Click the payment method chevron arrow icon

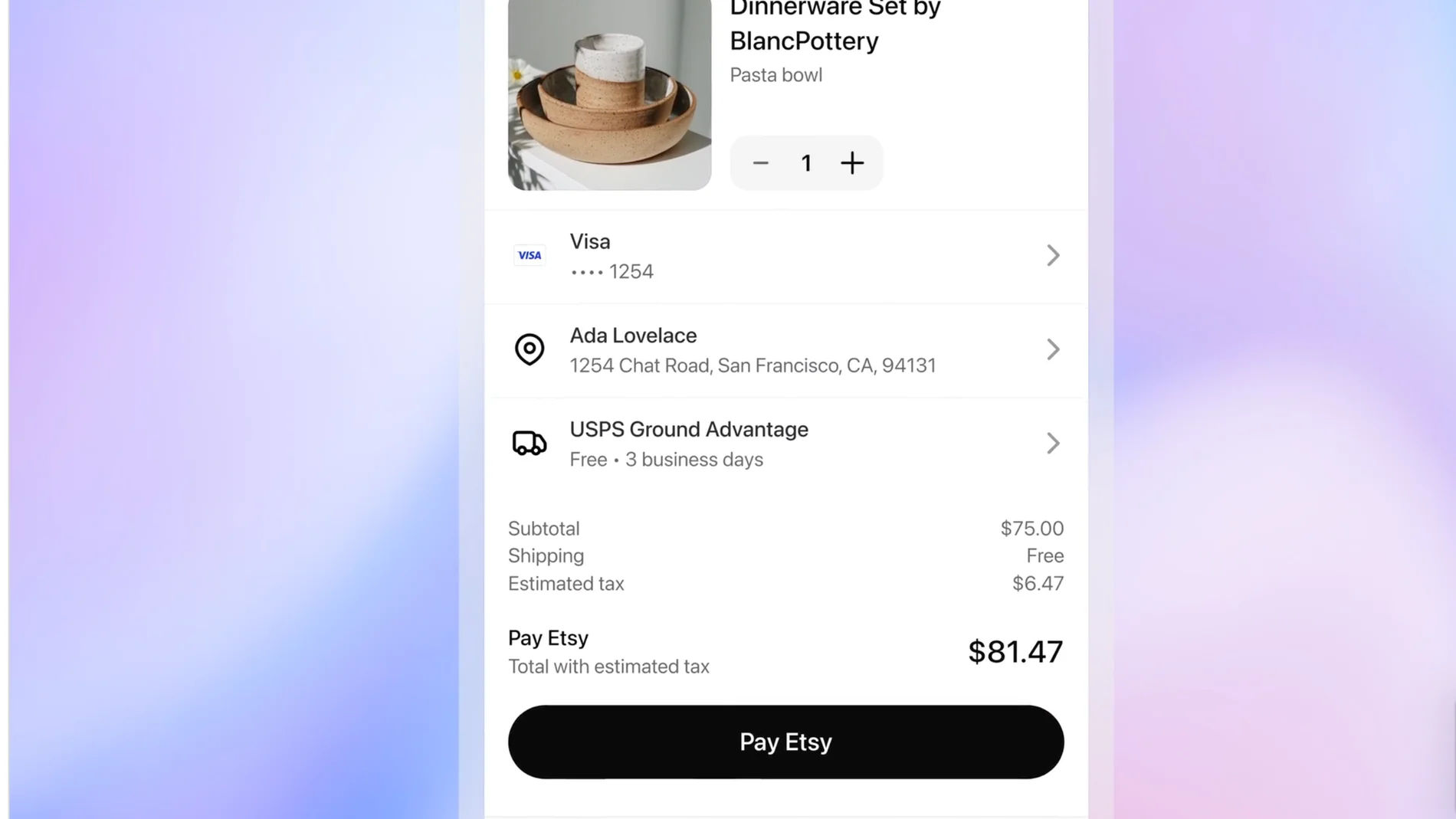(x=1053, y=255)
